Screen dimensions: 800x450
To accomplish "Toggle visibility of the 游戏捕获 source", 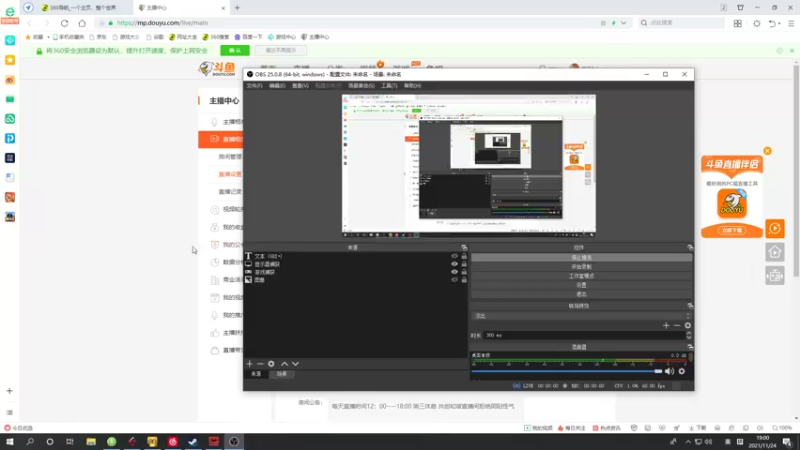I will click(x=454, y=272).
